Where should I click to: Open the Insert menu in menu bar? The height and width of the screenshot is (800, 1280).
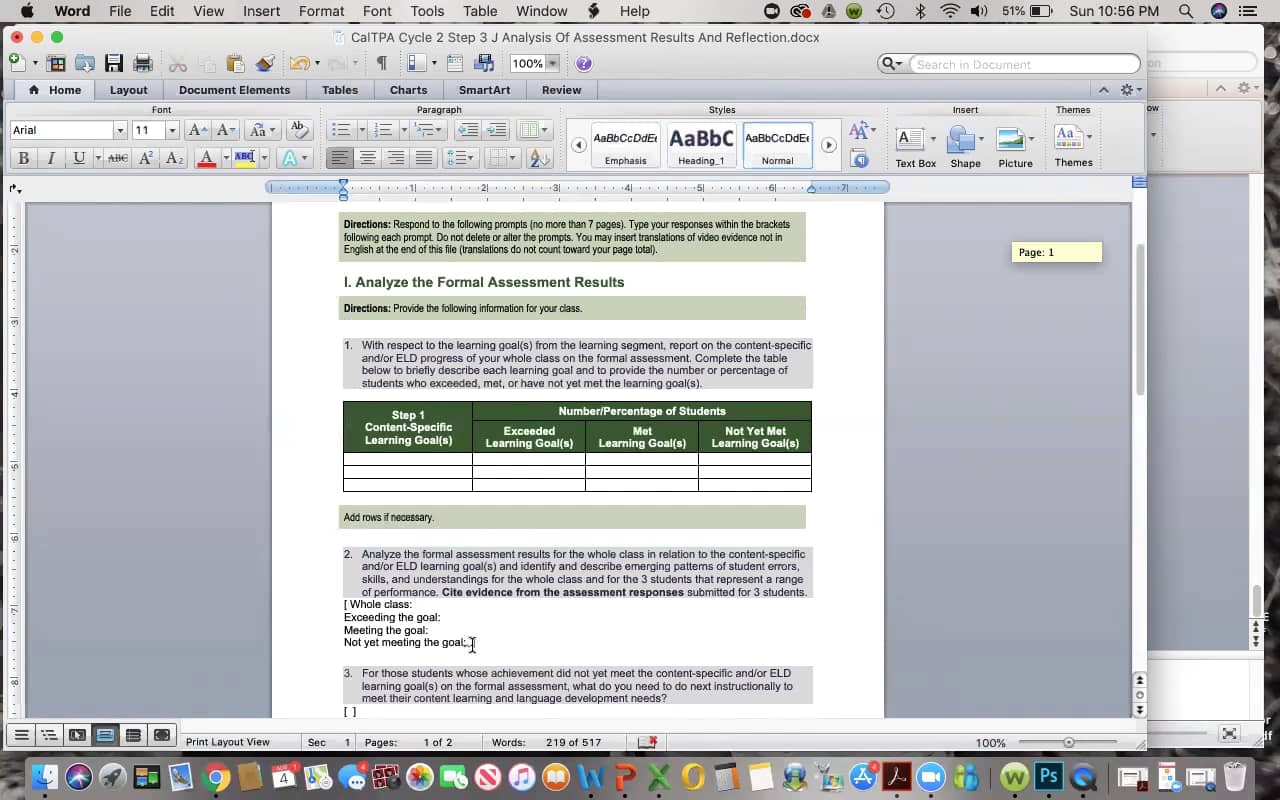[x=262, y=11]
